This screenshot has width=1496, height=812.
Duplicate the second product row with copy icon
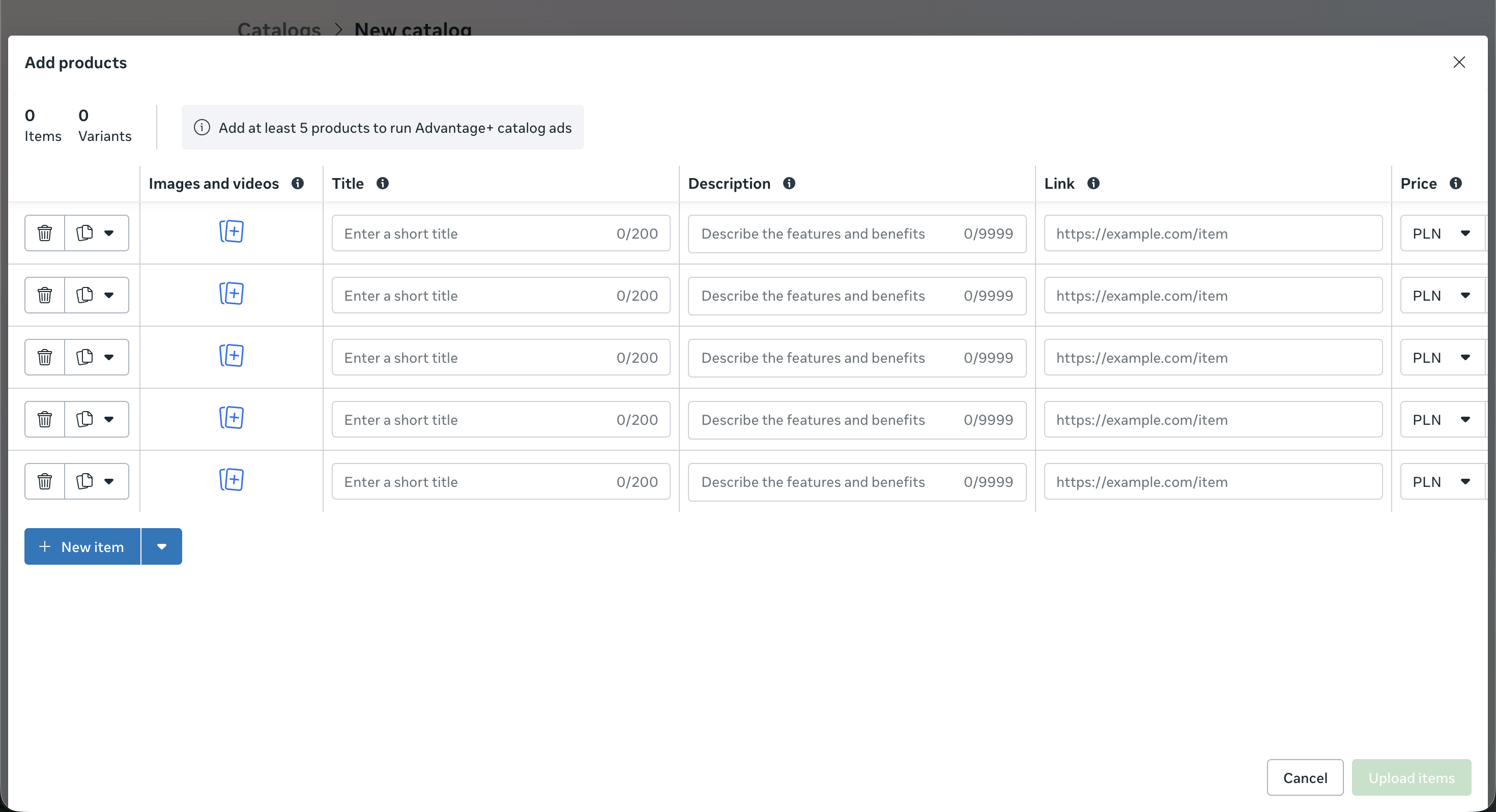[85, 295]
